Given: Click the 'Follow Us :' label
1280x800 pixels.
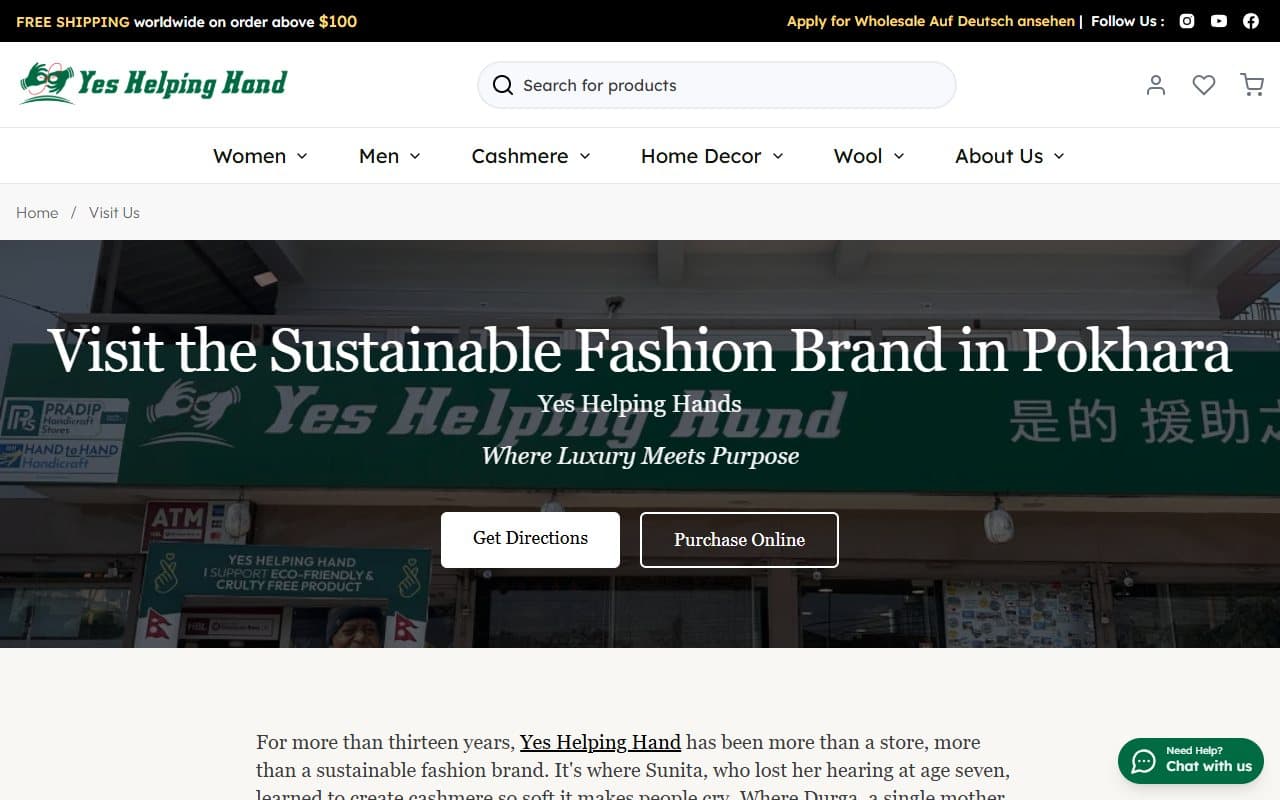Looking at the screenshot, I should coord(1127,21).
